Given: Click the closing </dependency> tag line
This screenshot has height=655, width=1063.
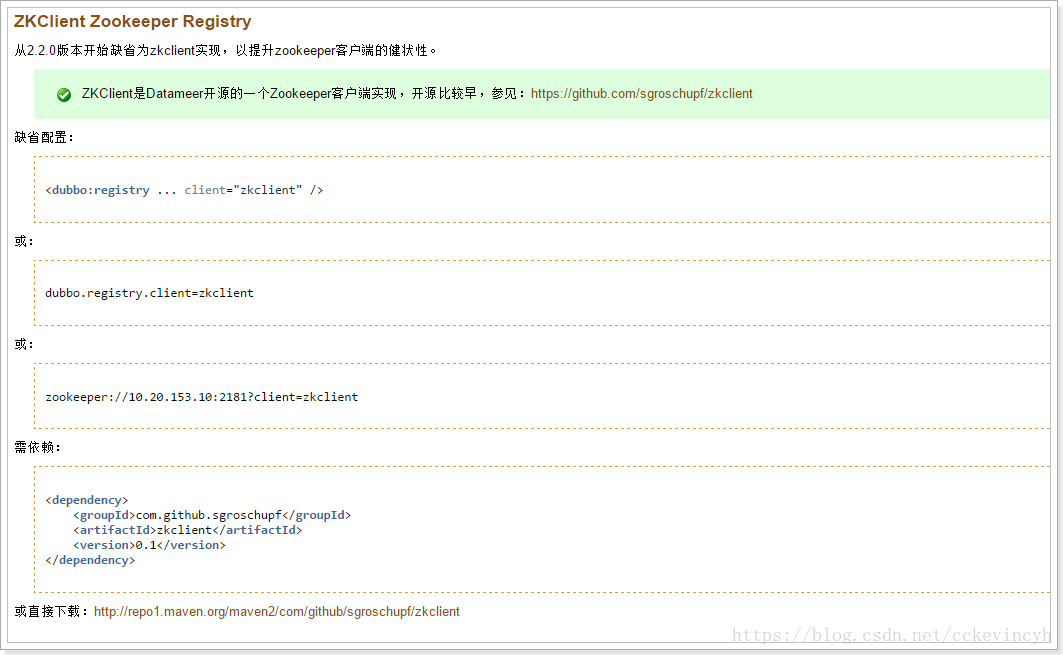Looking at the screenshot, I should 89,560.
